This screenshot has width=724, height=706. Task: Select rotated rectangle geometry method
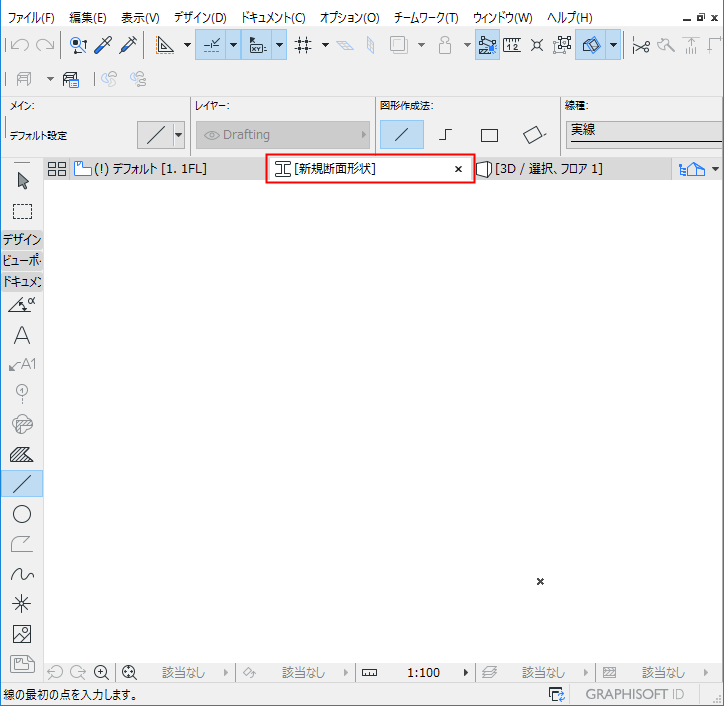[x=534, y=135]
